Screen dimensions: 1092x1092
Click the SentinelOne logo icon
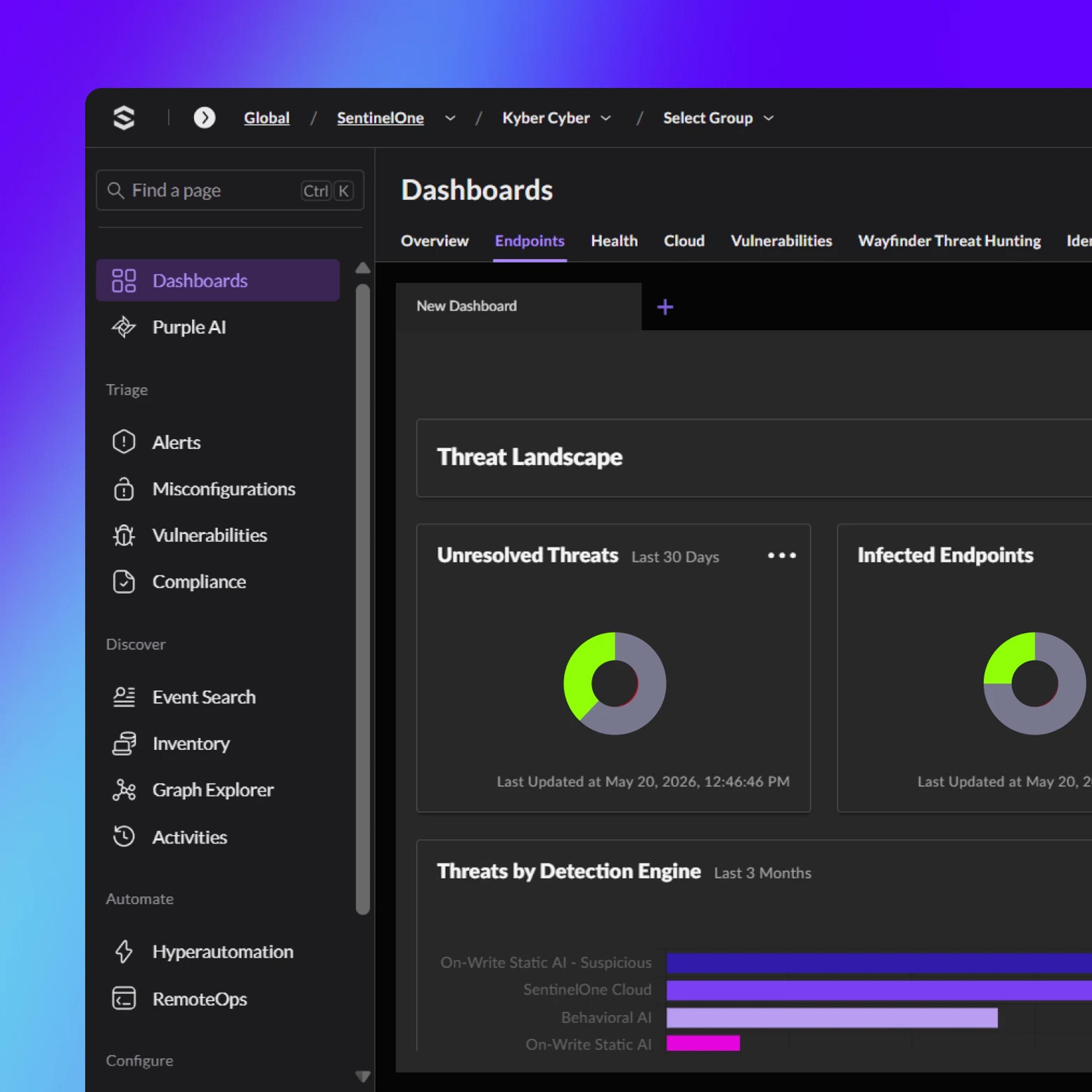pos(124,118)
